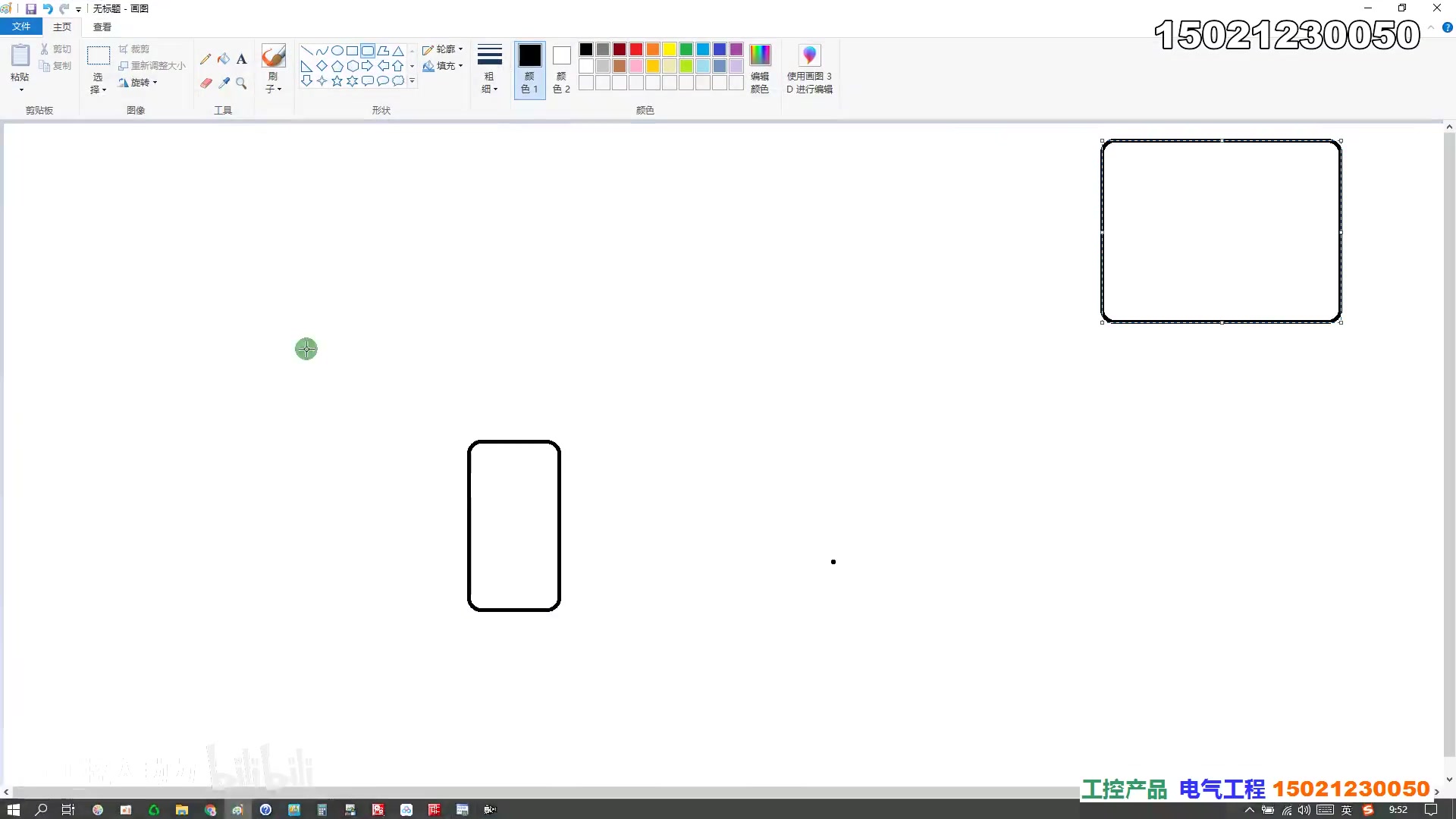Click Copy (复制) button
The height and width of the screenshot is (819, 1456).
coord(56,66)
